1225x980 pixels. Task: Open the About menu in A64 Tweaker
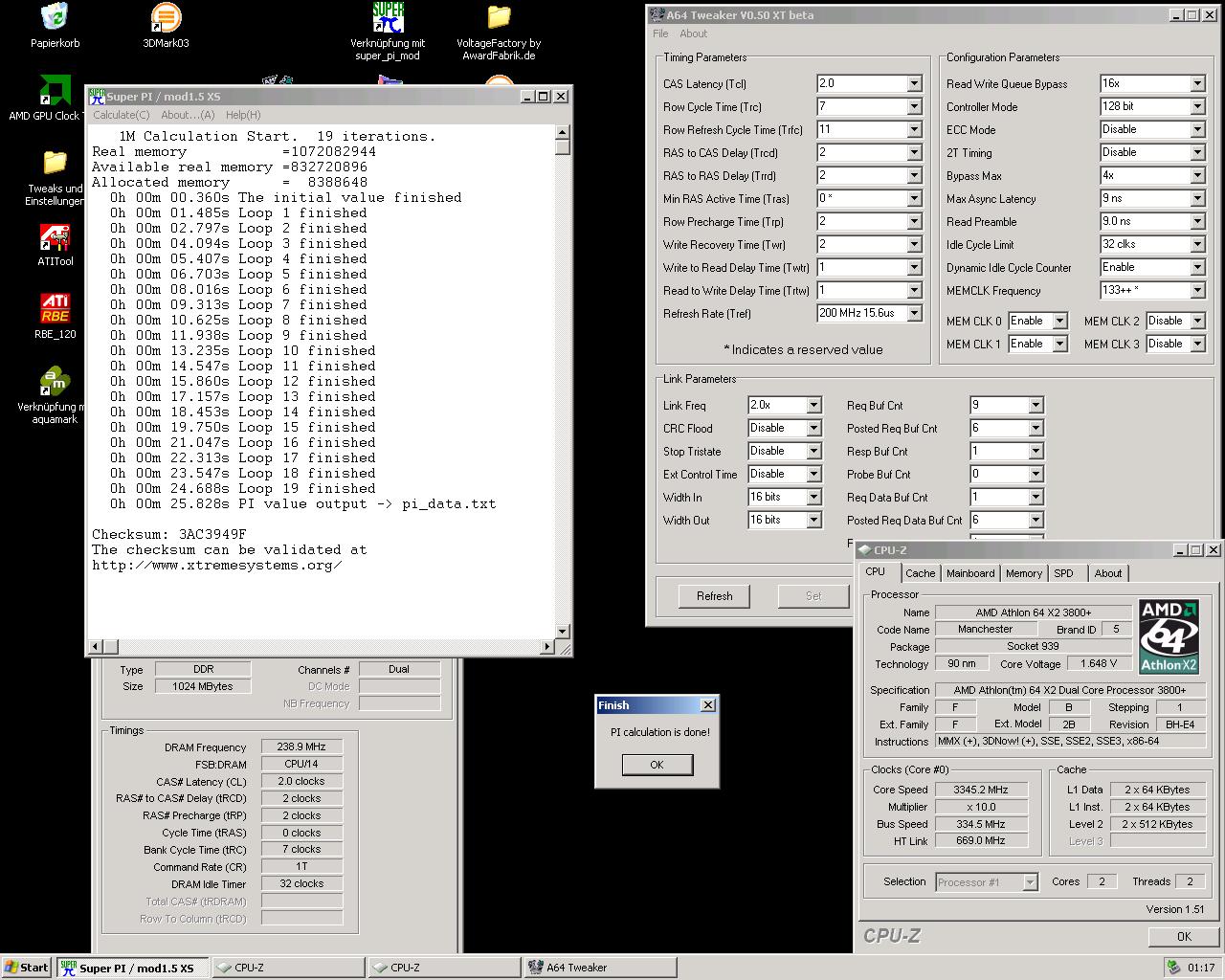(x=693, y=33)
